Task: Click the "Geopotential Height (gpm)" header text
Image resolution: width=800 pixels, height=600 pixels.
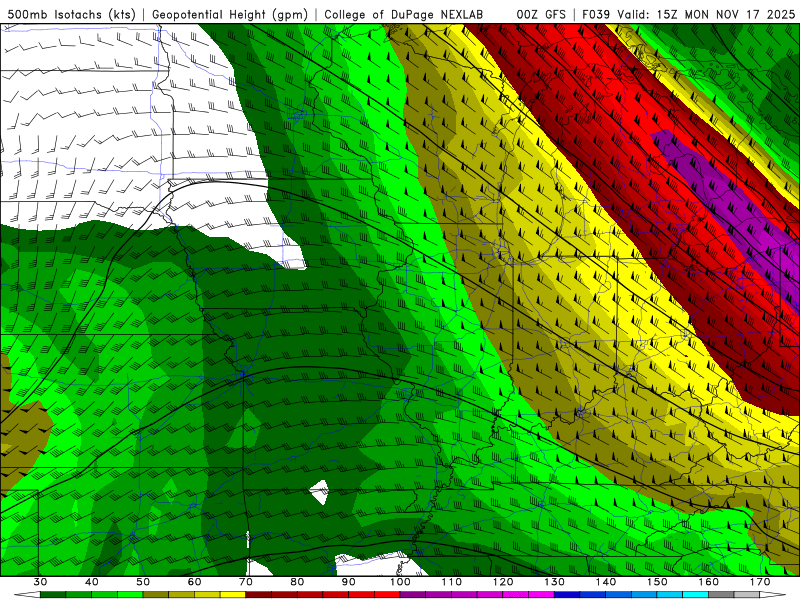Action: coord(230,14)
